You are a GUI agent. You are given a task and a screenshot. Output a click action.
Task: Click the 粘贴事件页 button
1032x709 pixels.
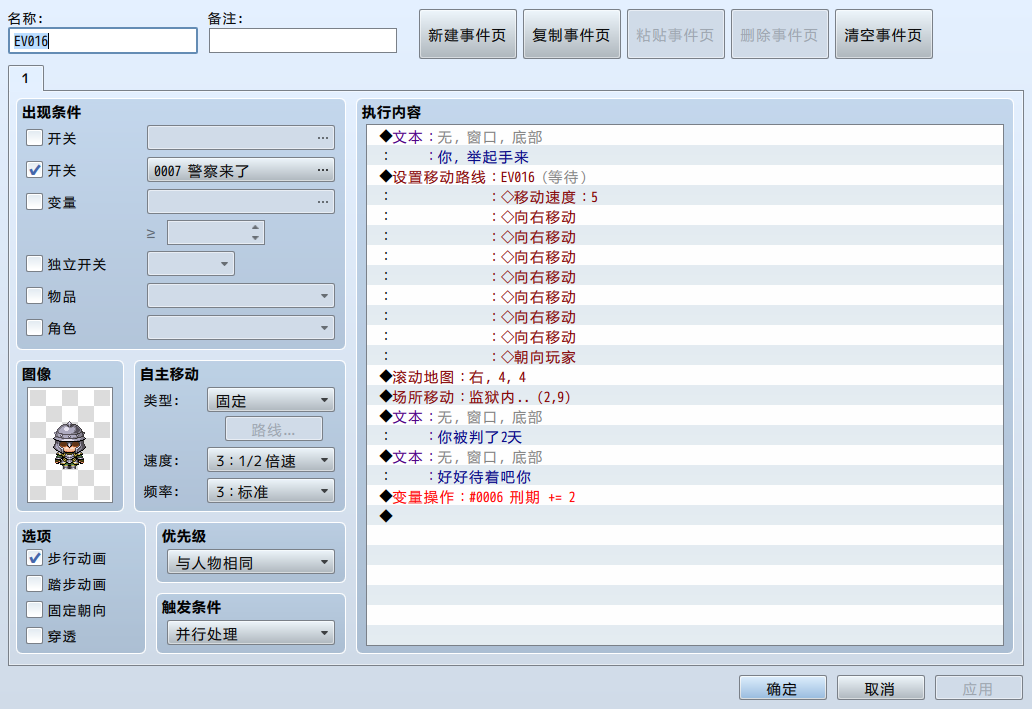coord(675,34)
